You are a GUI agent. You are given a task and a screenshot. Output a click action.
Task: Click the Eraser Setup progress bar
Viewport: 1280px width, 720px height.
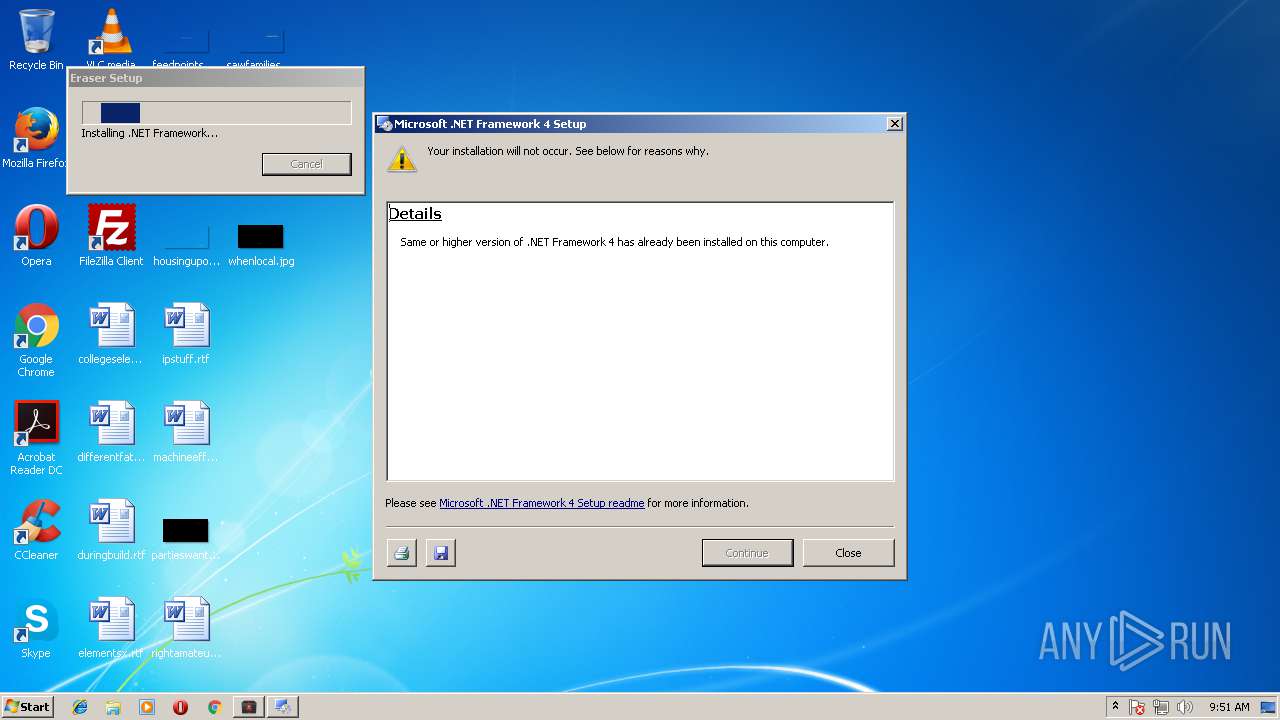click(216, 113)
